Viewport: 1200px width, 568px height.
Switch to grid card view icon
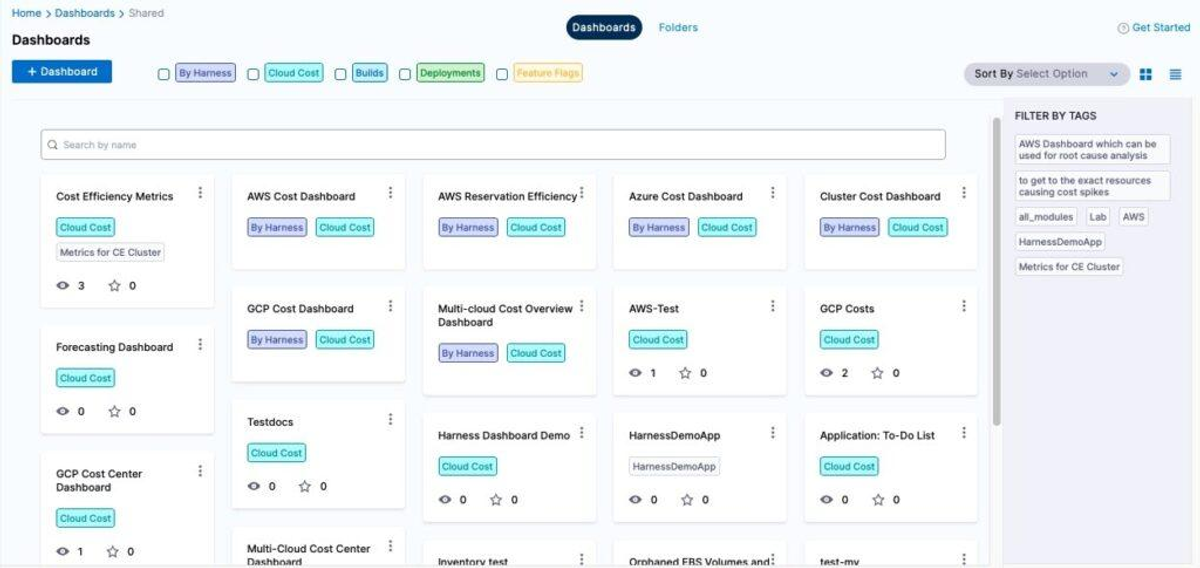pyautogui.click(x=1146, y=74)
